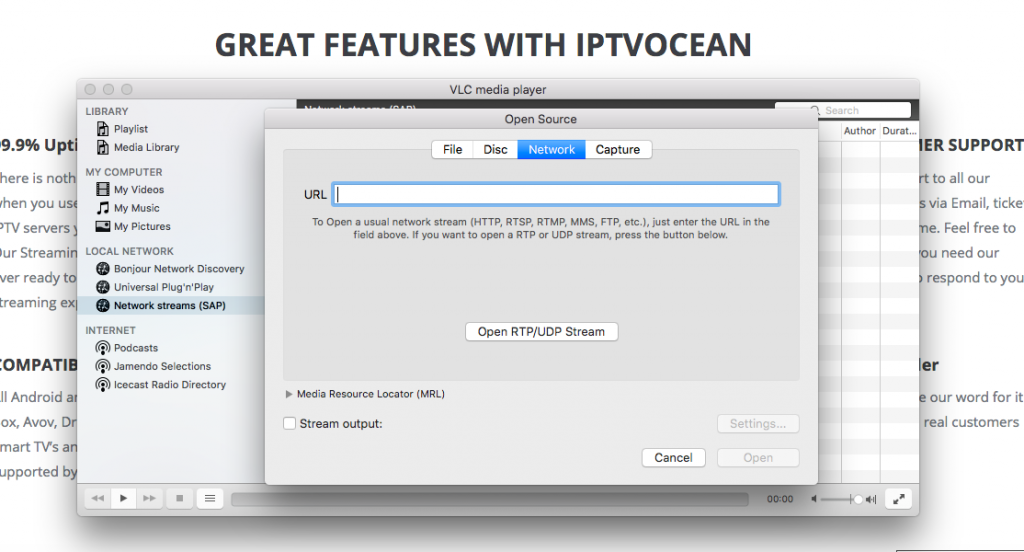Click the rewind playback button

(x=98, y=498)
